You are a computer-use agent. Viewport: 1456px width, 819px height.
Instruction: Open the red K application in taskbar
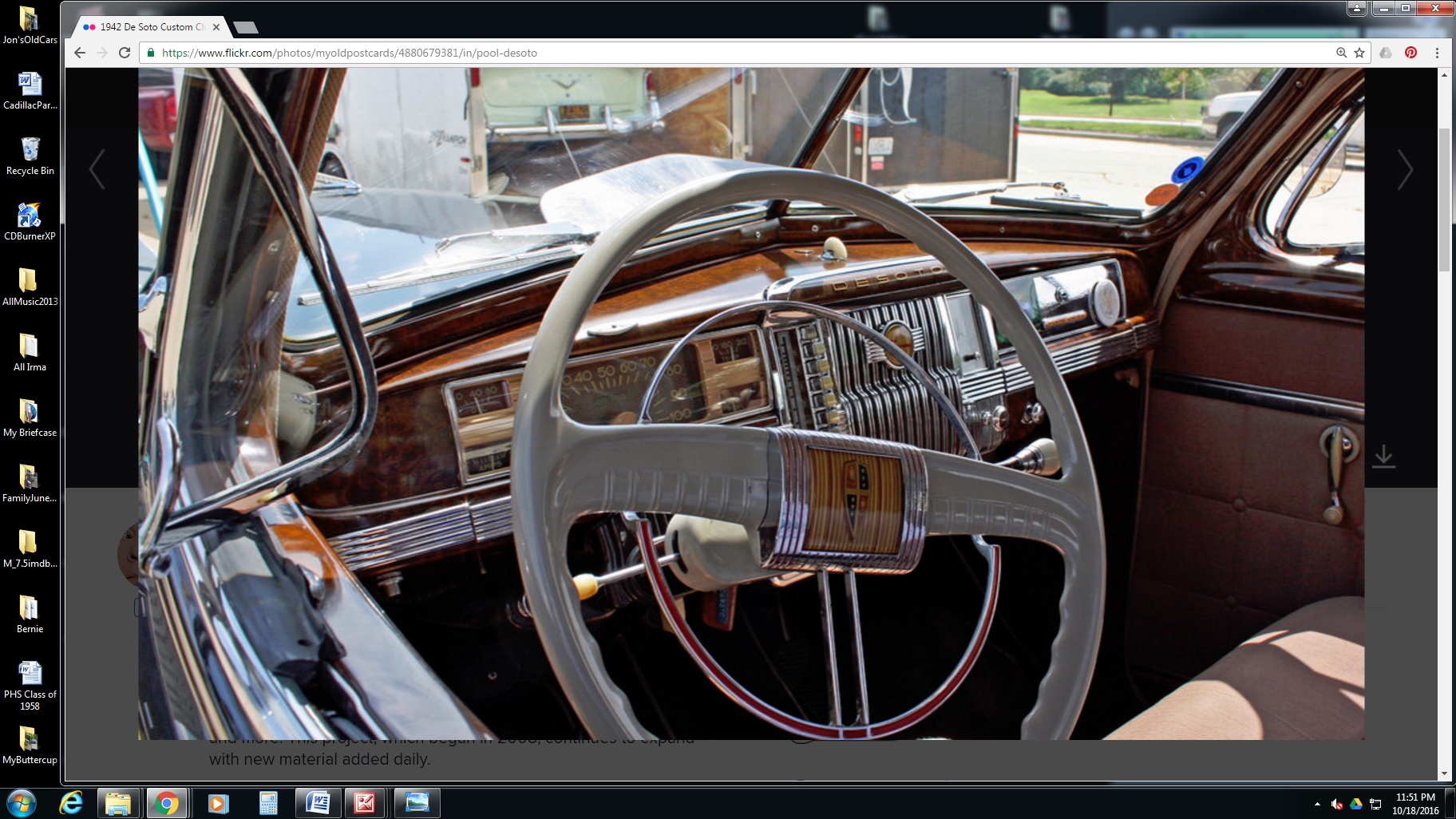tap(365, 803)
